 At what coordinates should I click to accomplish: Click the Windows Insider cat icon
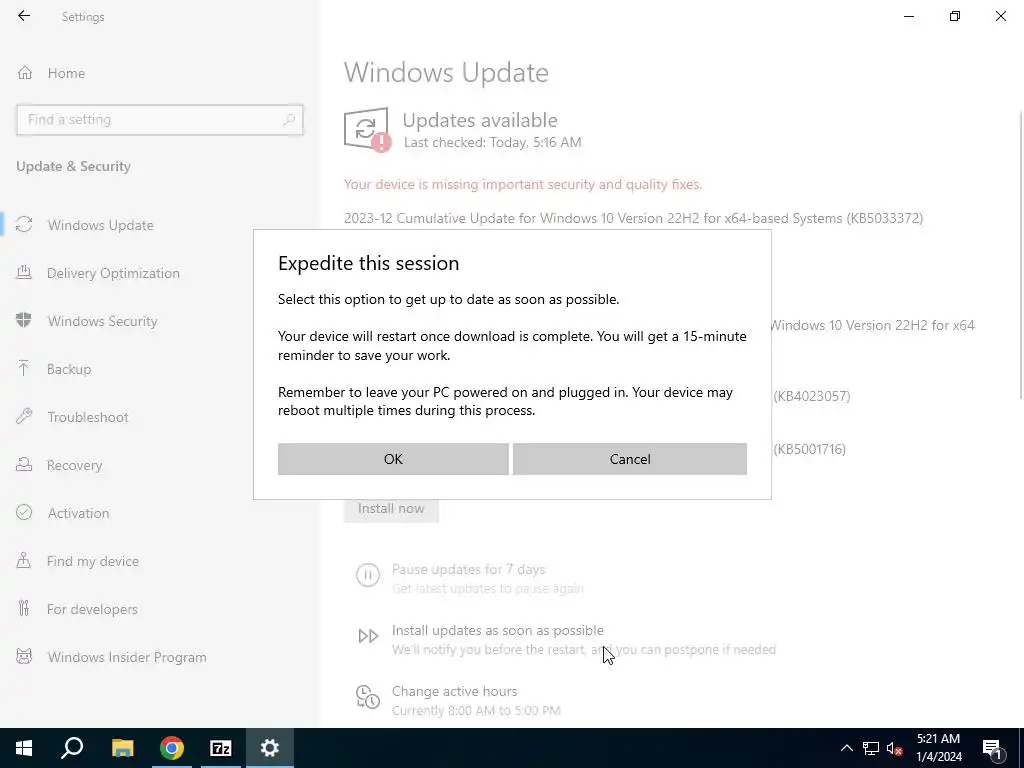click(24, 656)
